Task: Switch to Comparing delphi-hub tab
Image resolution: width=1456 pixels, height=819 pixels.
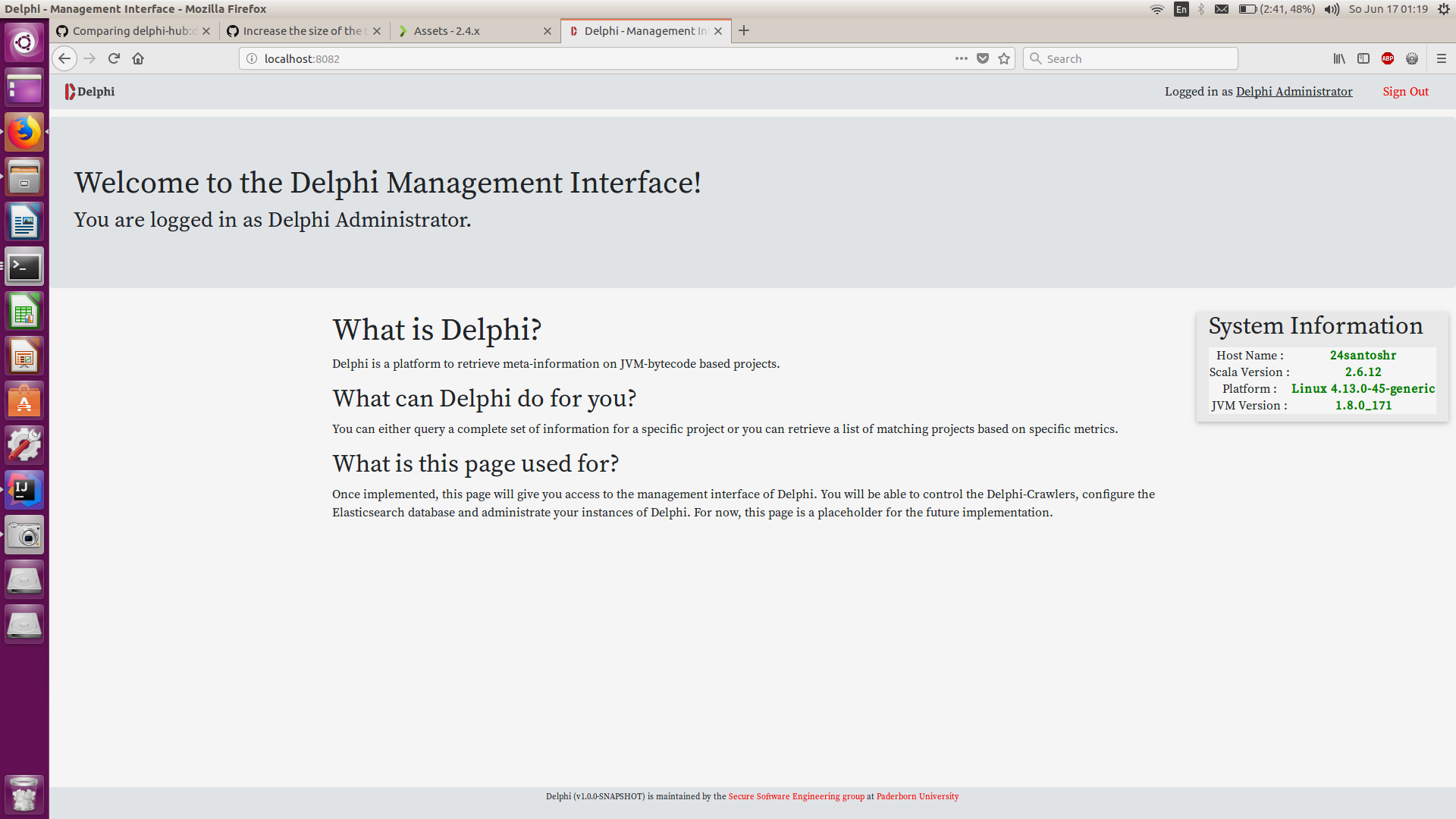Action: tap(129, 31)
